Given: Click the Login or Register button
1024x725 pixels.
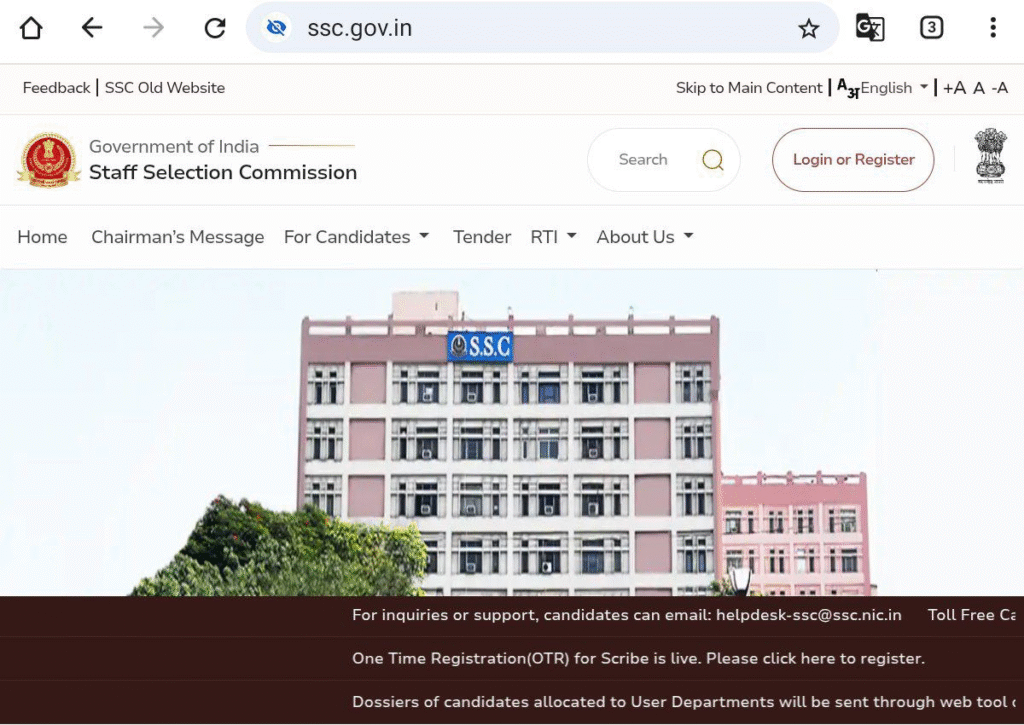Looking at the screenshot, I should [853, 160].
